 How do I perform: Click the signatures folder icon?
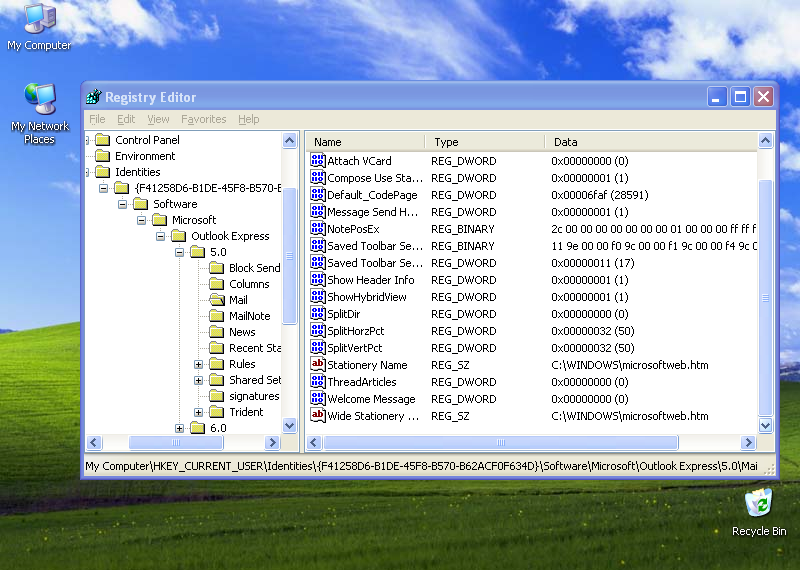217,396
